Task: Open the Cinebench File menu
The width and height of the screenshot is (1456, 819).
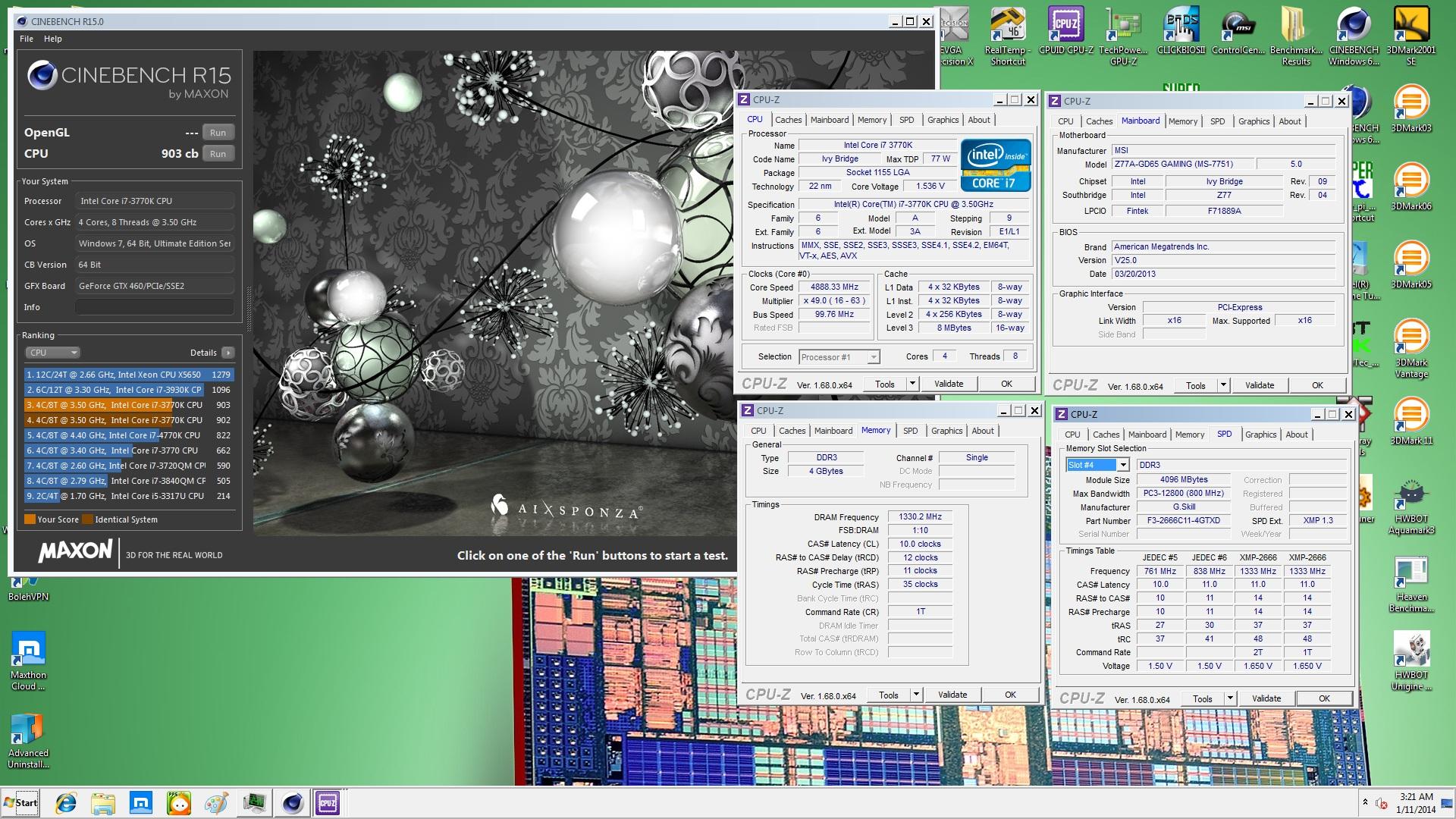Action: 27,39
